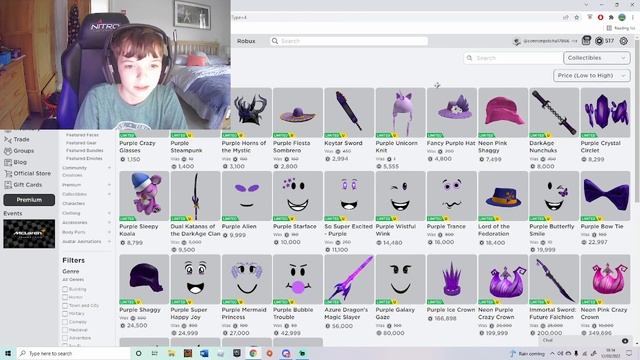Open the Purple Ice Crown item link
Screen dimensions: 640x360
coord(451,310)
